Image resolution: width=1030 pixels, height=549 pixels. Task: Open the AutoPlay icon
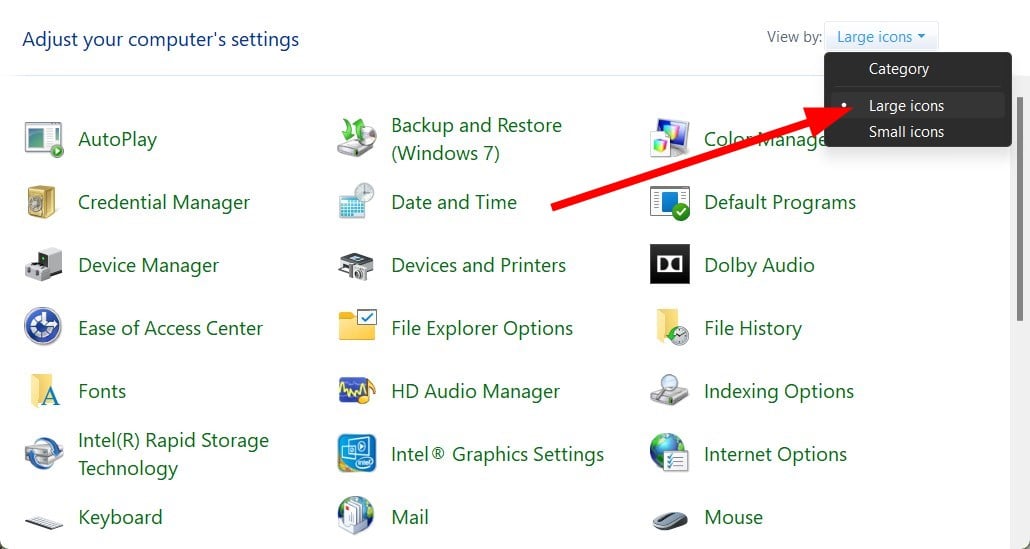click(43, 139)
